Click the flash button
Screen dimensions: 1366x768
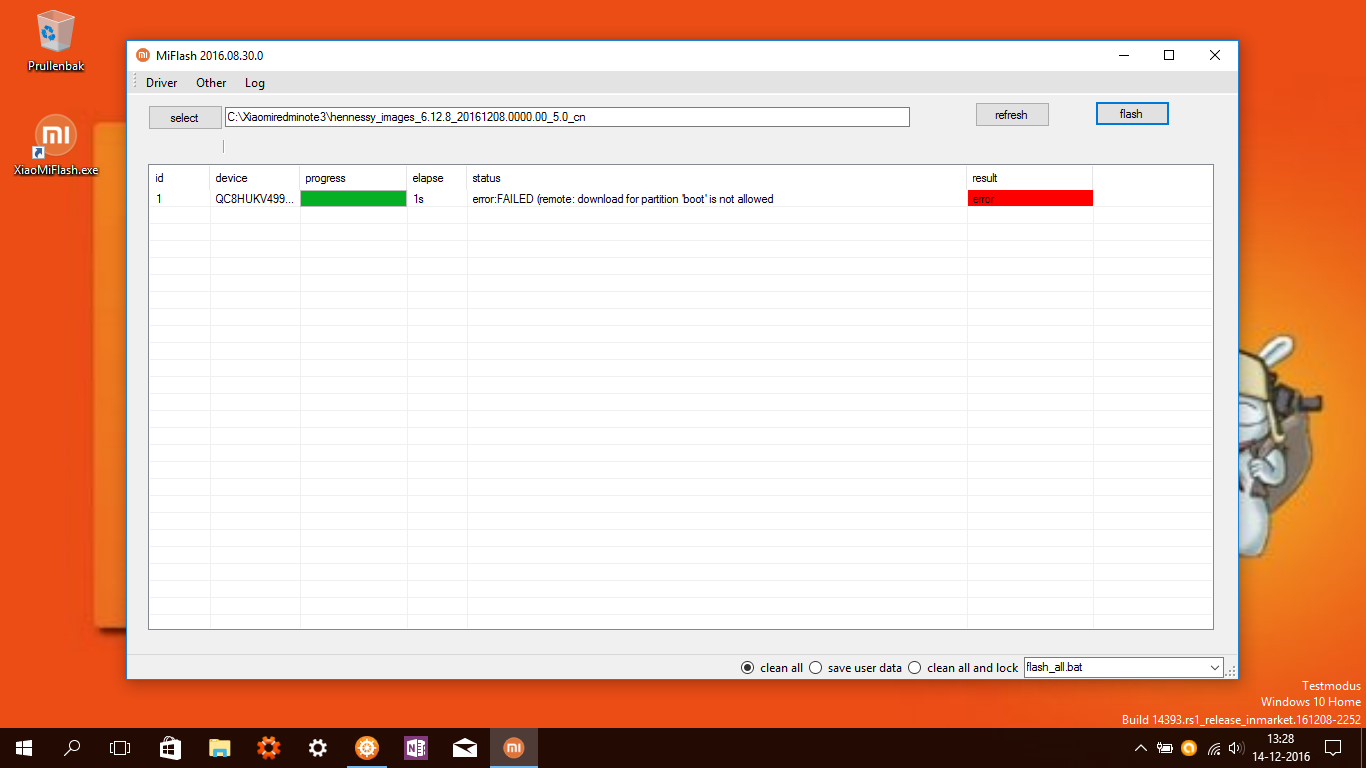point(1132,114)
